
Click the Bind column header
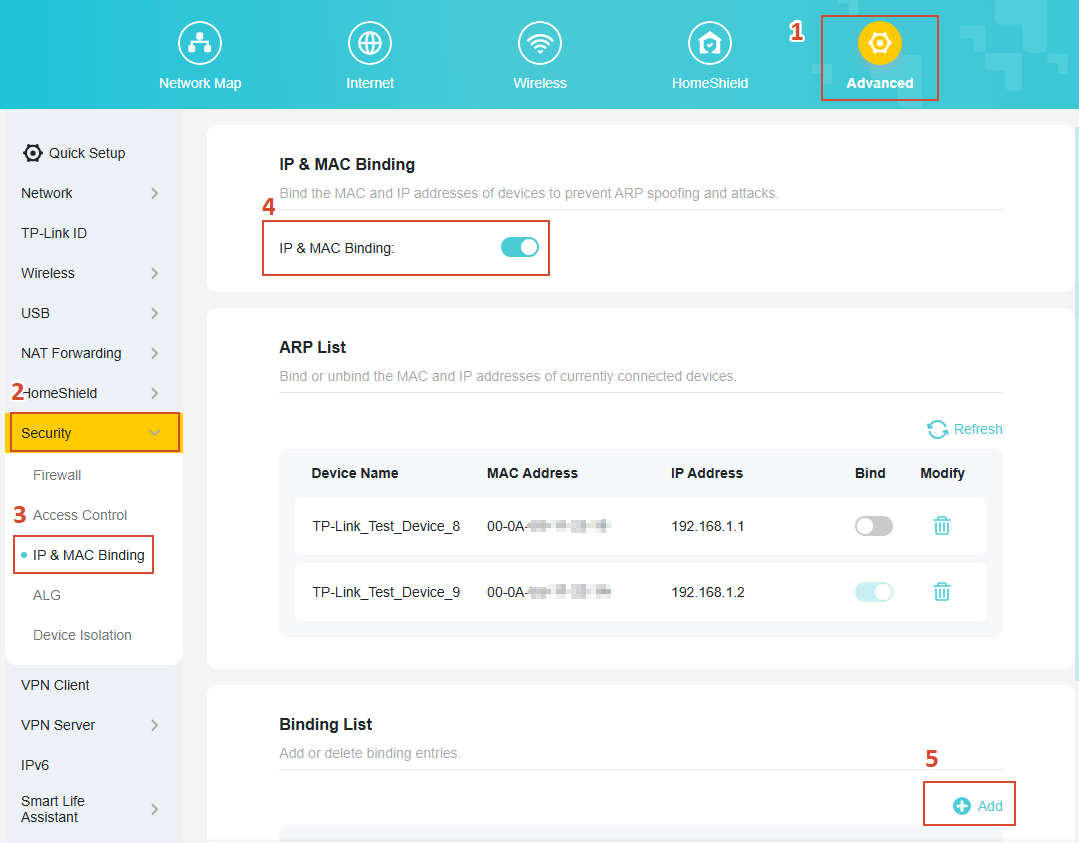(x=870, y=473)
